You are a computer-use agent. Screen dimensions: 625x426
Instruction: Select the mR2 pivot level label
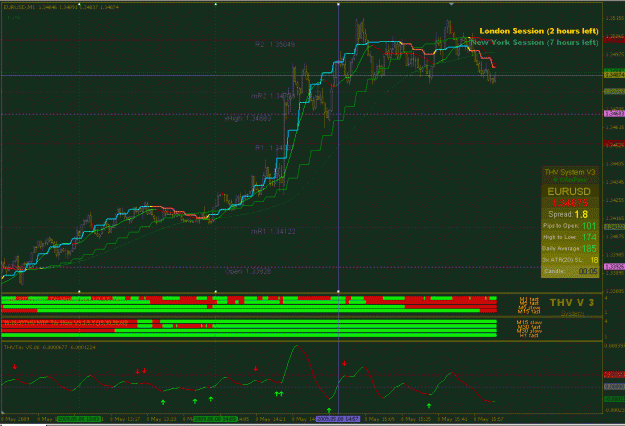coord(273,96)
